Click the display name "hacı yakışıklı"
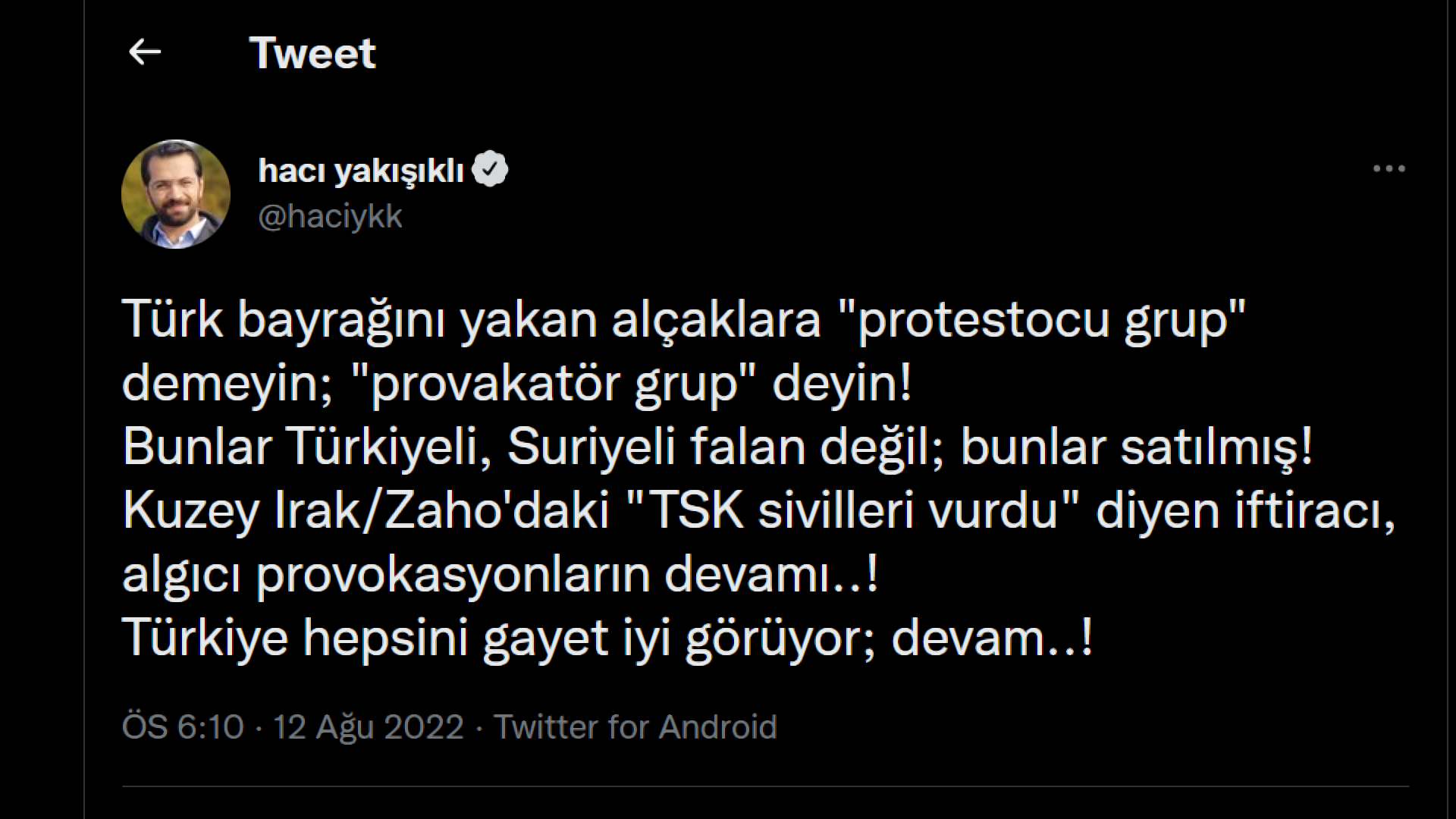 click(x=361, y=171)
